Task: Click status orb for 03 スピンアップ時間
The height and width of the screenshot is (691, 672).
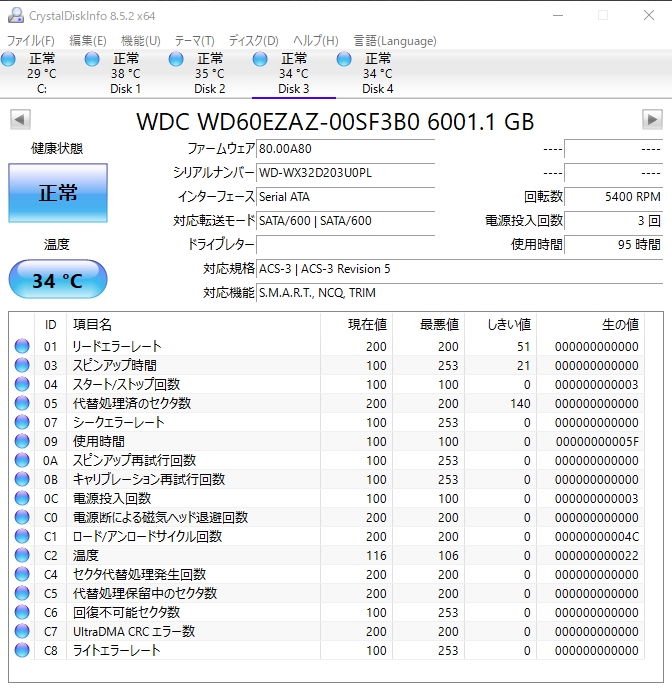Action: [x=22, y=365]
